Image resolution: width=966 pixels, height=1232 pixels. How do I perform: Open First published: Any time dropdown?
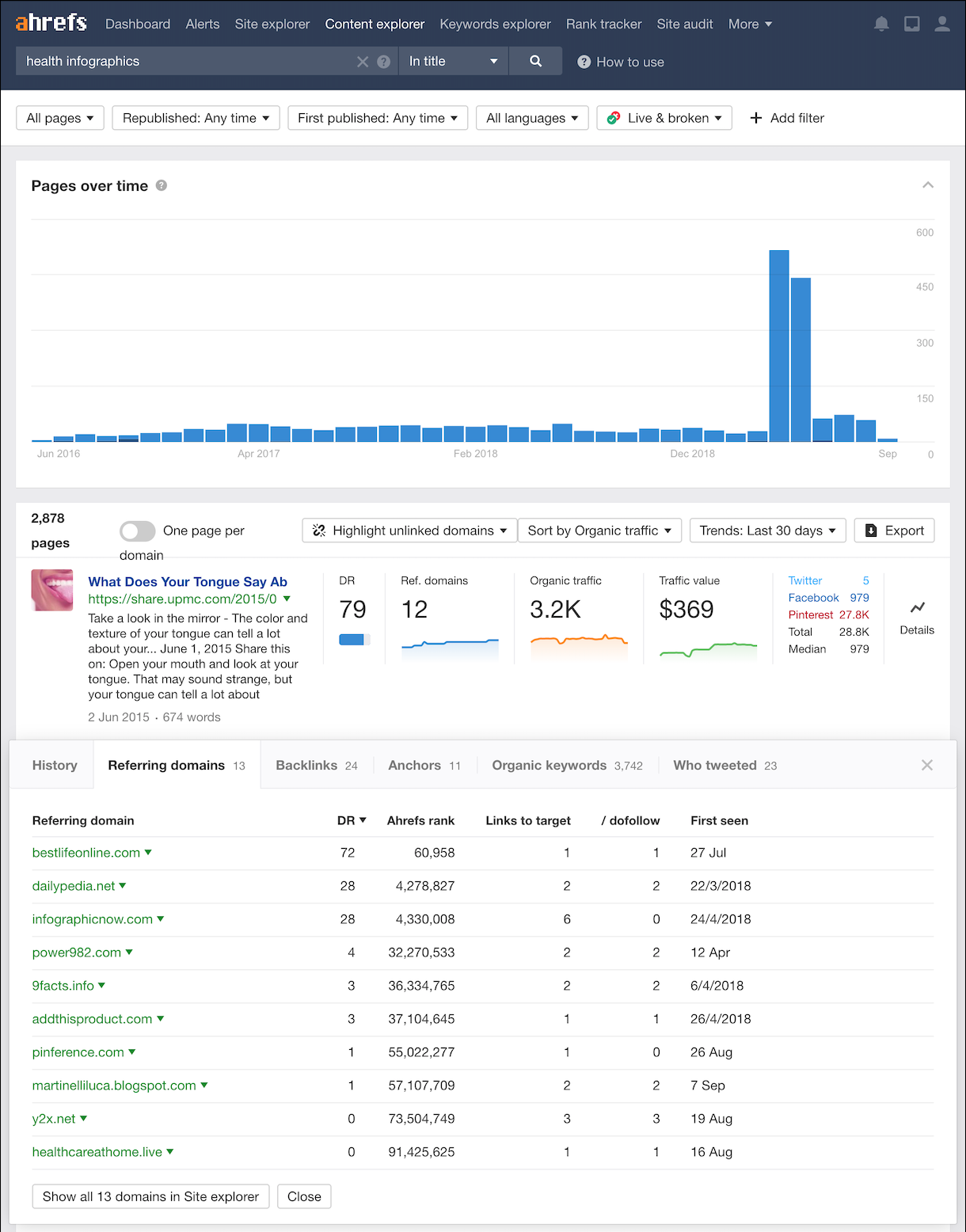tap(378, 118)
